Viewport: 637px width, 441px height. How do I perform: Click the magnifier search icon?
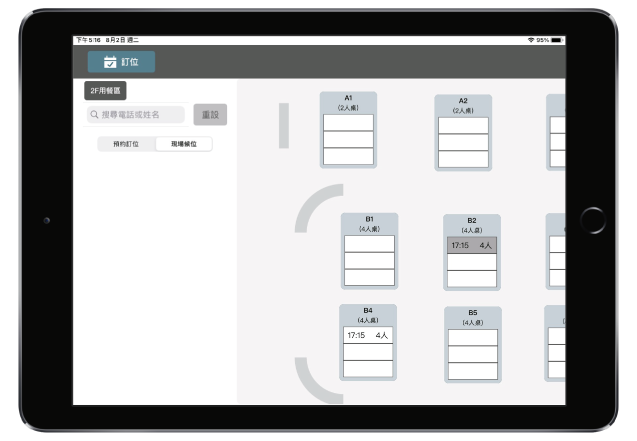tap(94, 115)
